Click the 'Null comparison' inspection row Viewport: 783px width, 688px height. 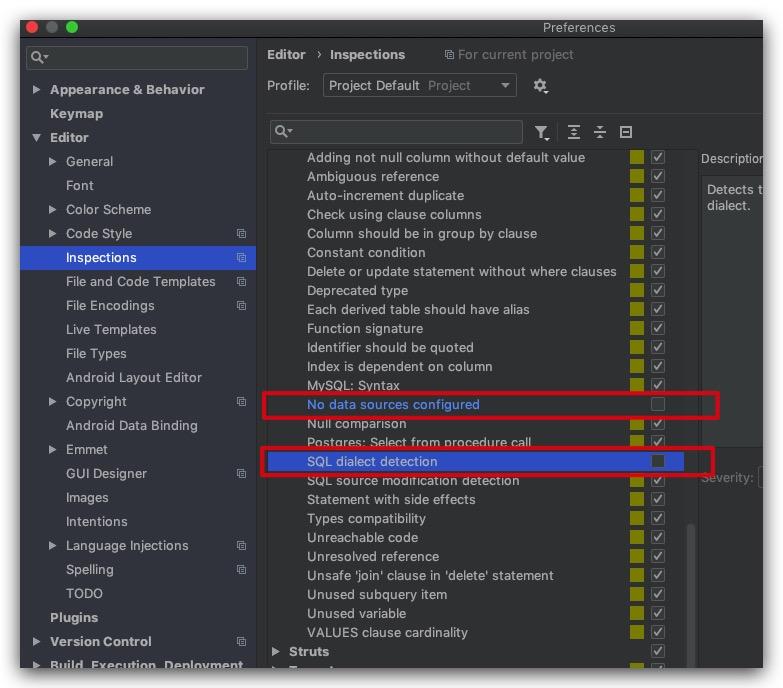pos(356,424)
